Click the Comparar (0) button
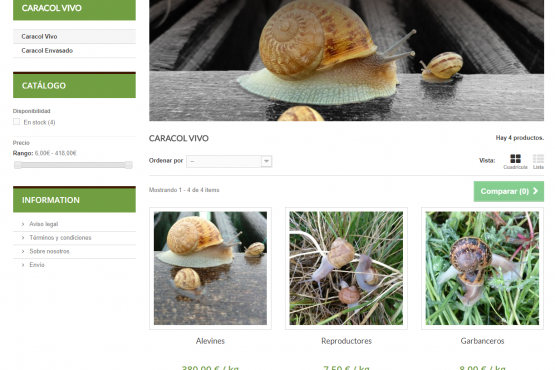Image resolution: width=555 pixels, height=370 pixels. point(509,191)
